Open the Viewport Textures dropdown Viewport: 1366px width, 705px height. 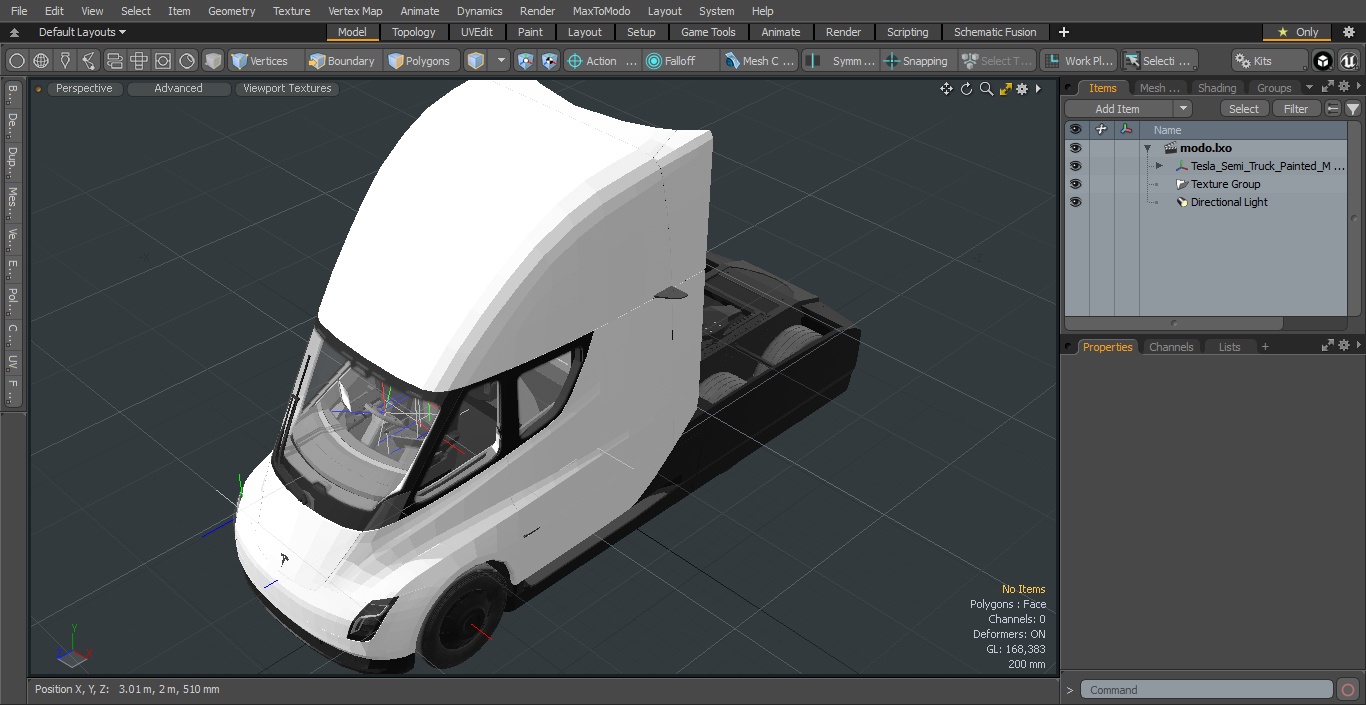click(x=287, y=88)
